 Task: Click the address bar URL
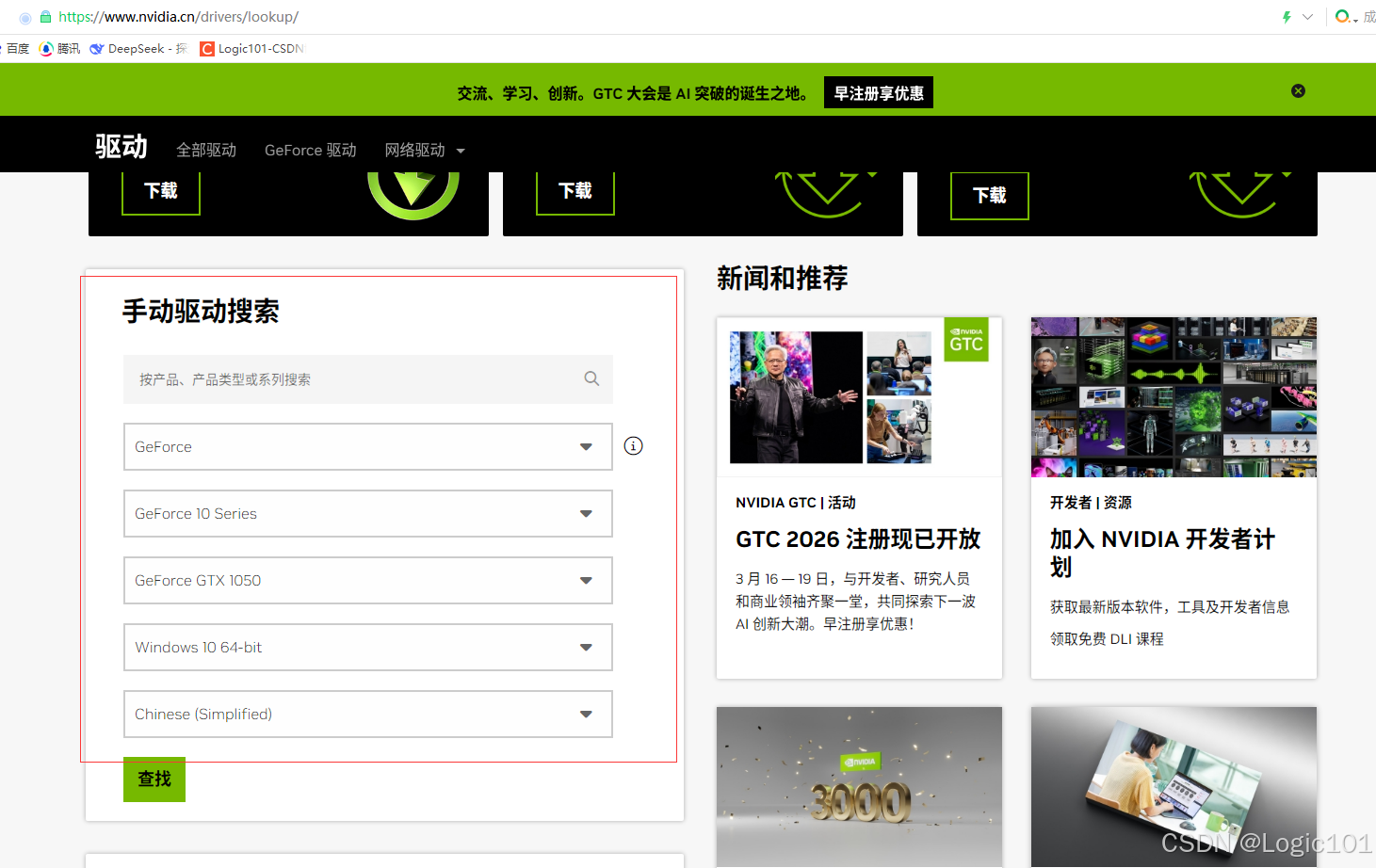click(179, 17)
